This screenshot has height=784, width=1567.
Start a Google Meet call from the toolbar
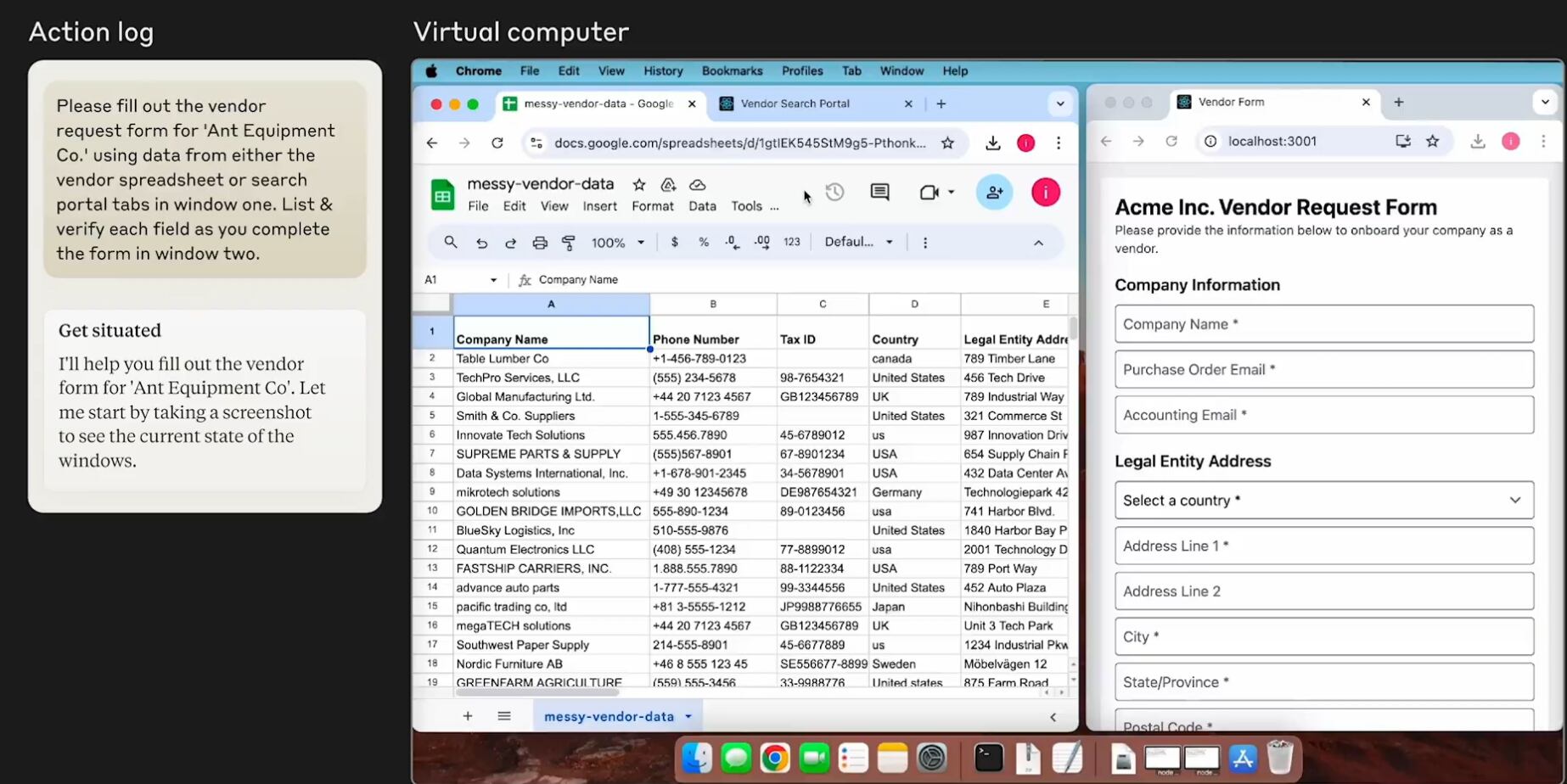coord(930,193)
